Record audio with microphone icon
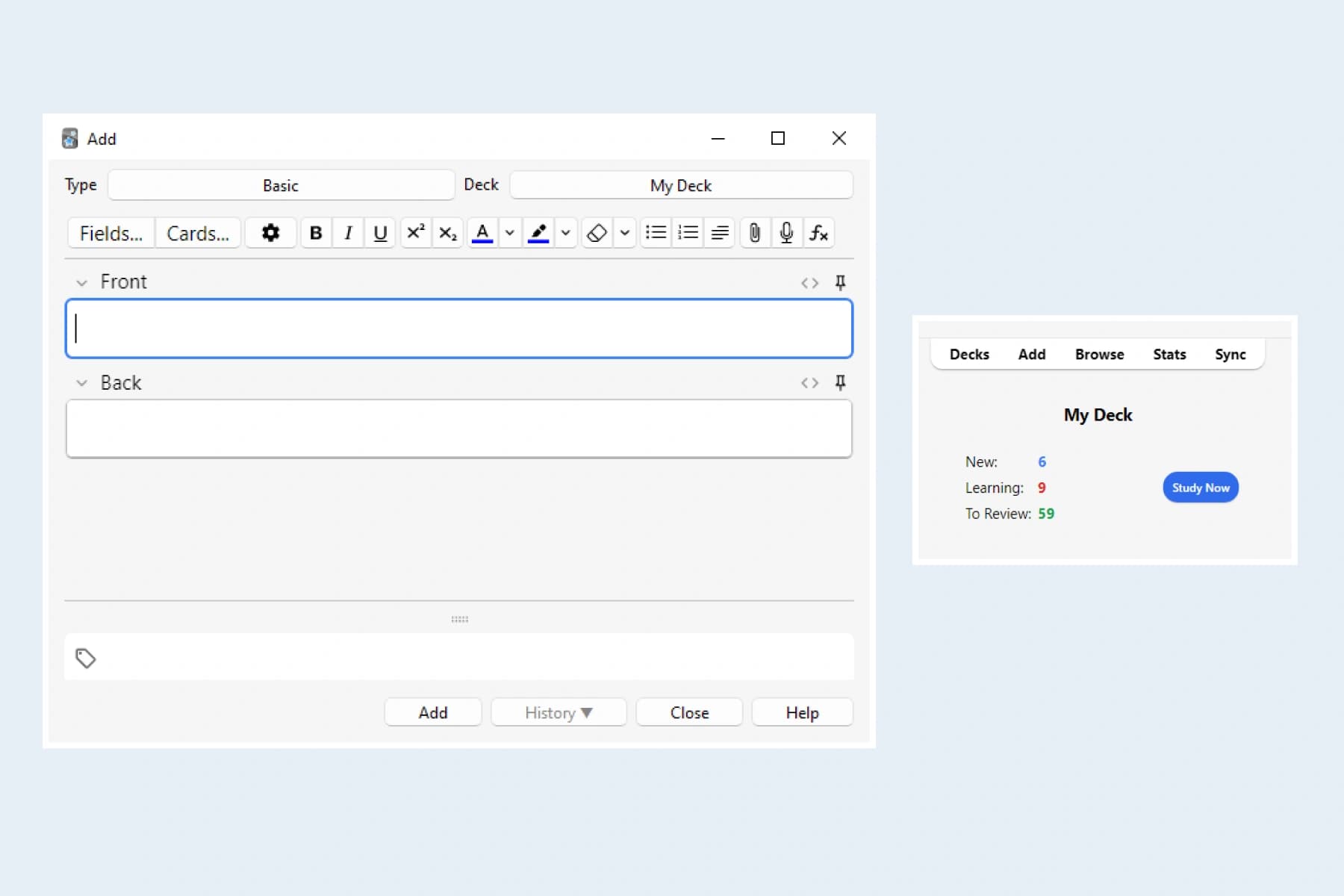 786,233
